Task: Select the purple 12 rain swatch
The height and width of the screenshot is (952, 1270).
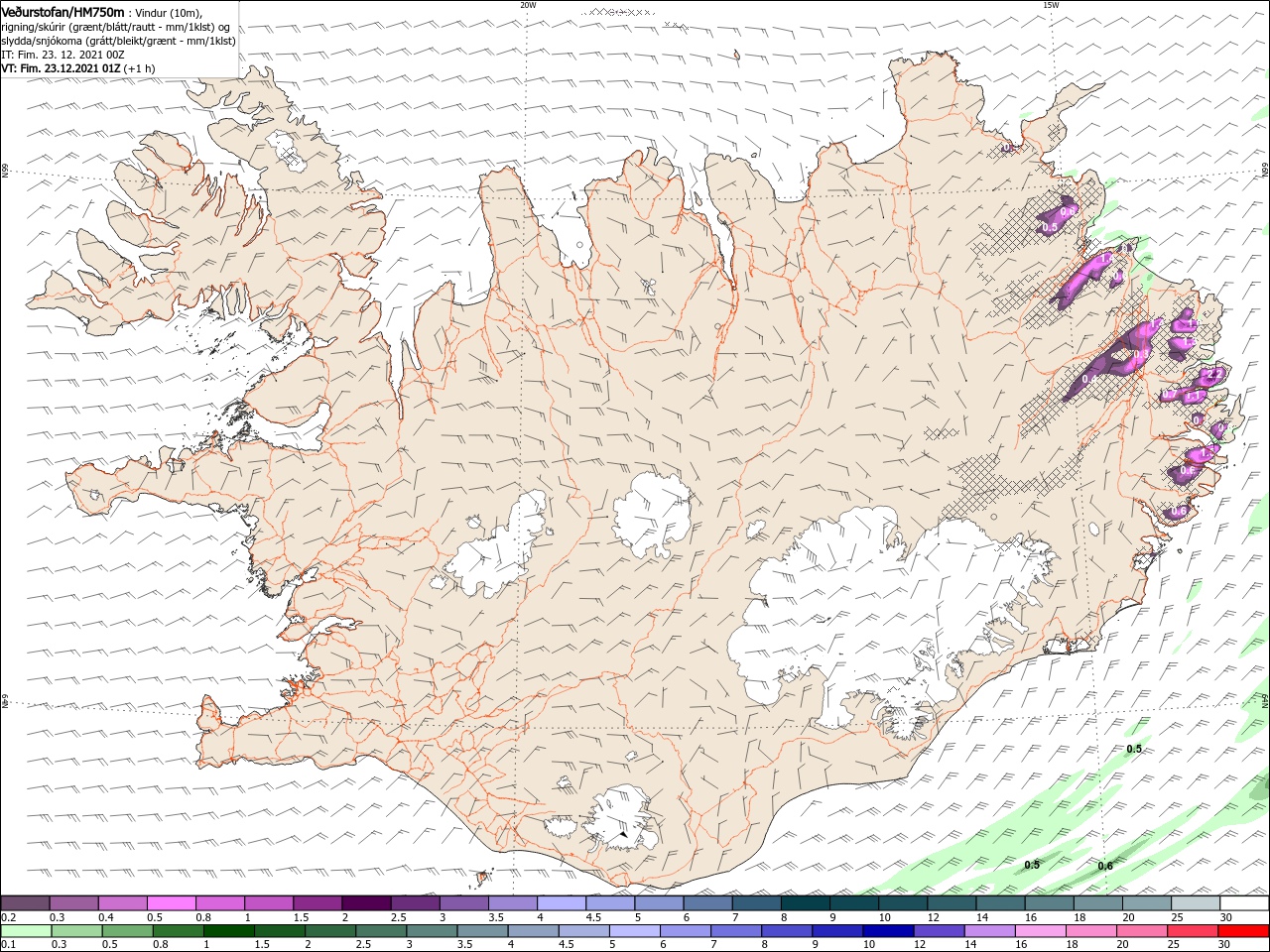Action: (939, 931)
